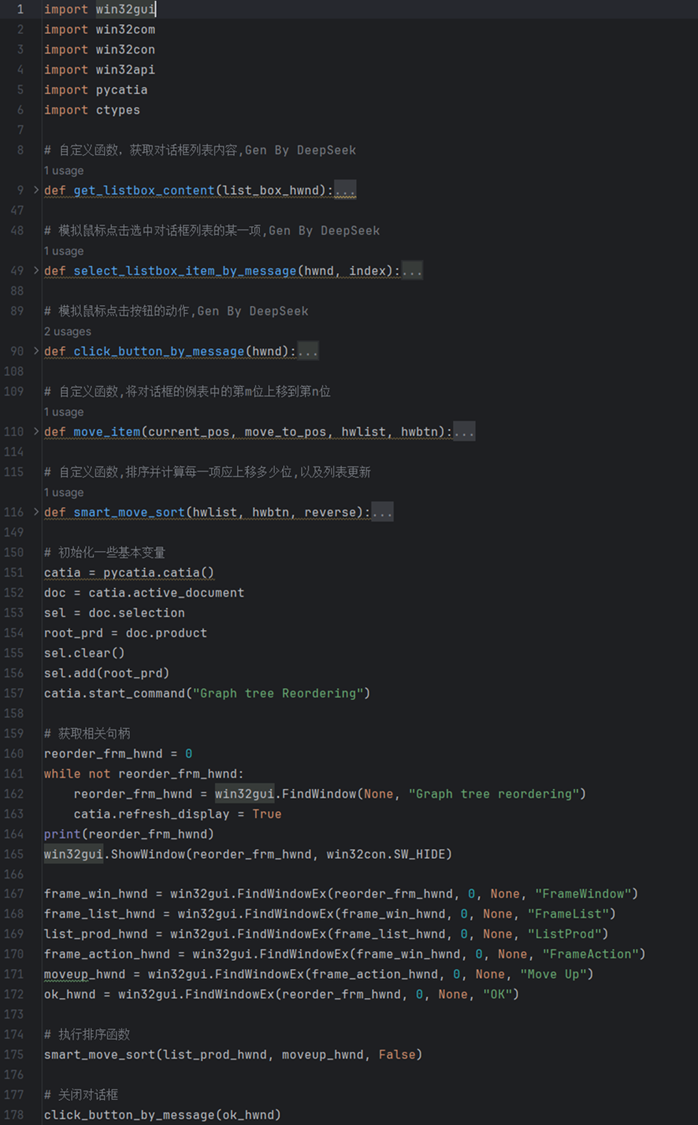Click the 'win32com' module name
This screenshot has width=698, height=1125.
(126, 29)
